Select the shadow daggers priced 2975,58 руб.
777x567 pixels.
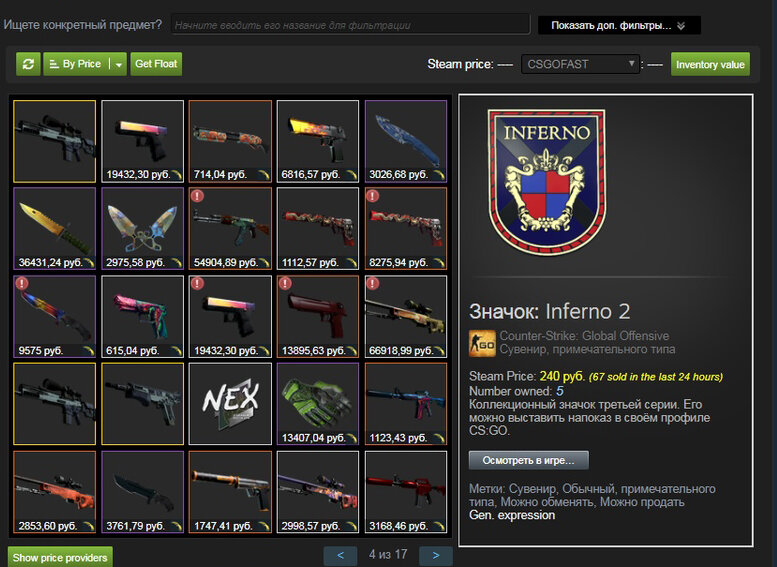point(143,229)
